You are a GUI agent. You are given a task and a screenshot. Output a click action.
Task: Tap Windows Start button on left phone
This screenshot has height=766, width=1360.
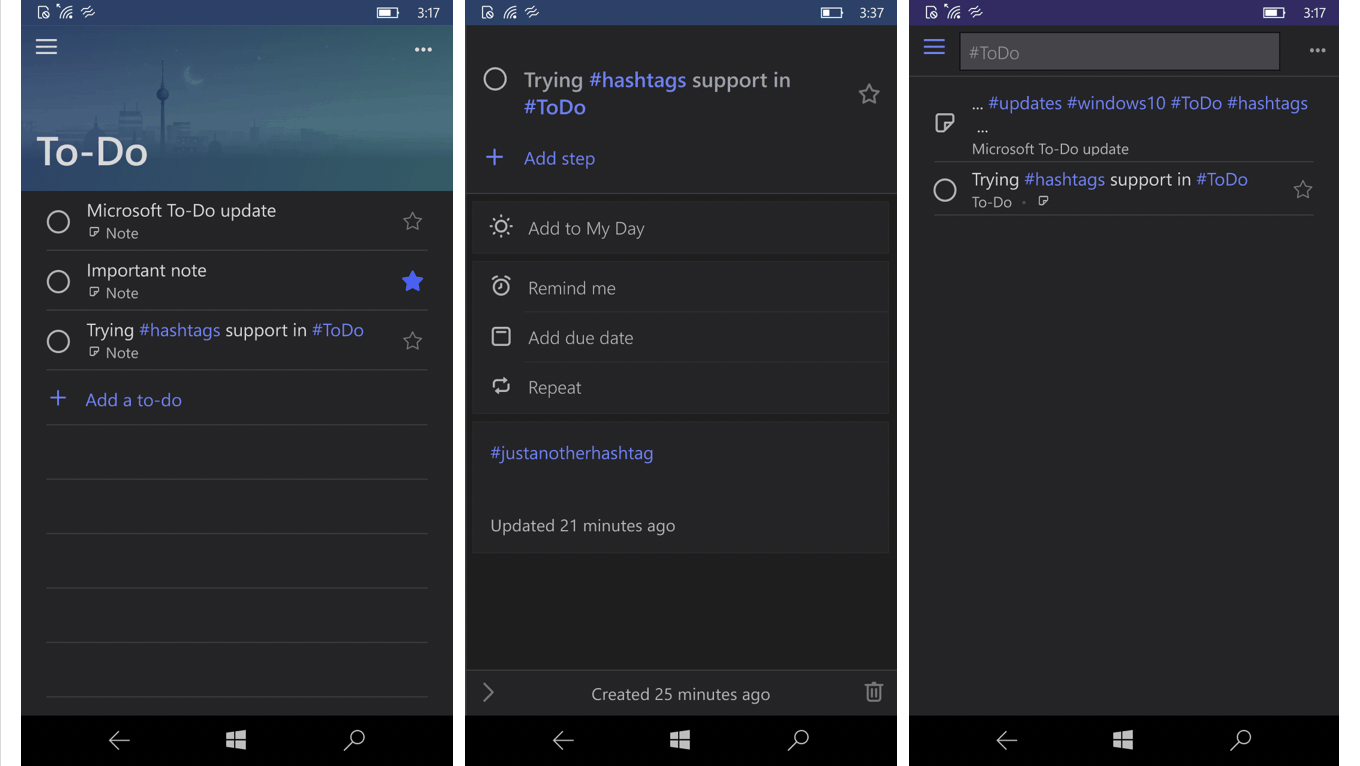[236, 739]
